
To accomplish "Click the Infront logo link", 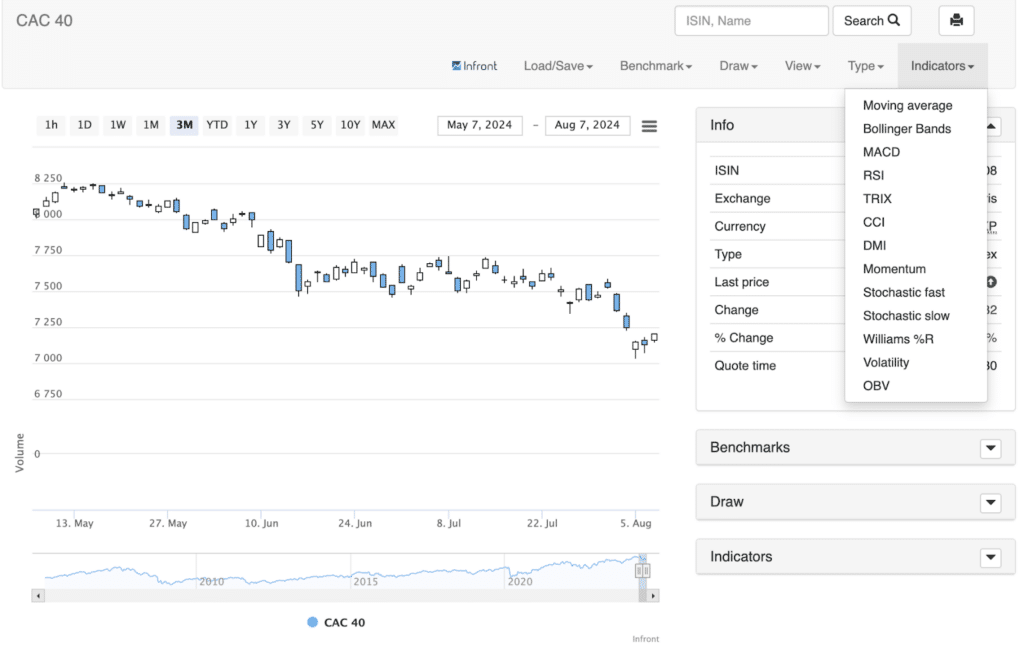I will [474, 66].
